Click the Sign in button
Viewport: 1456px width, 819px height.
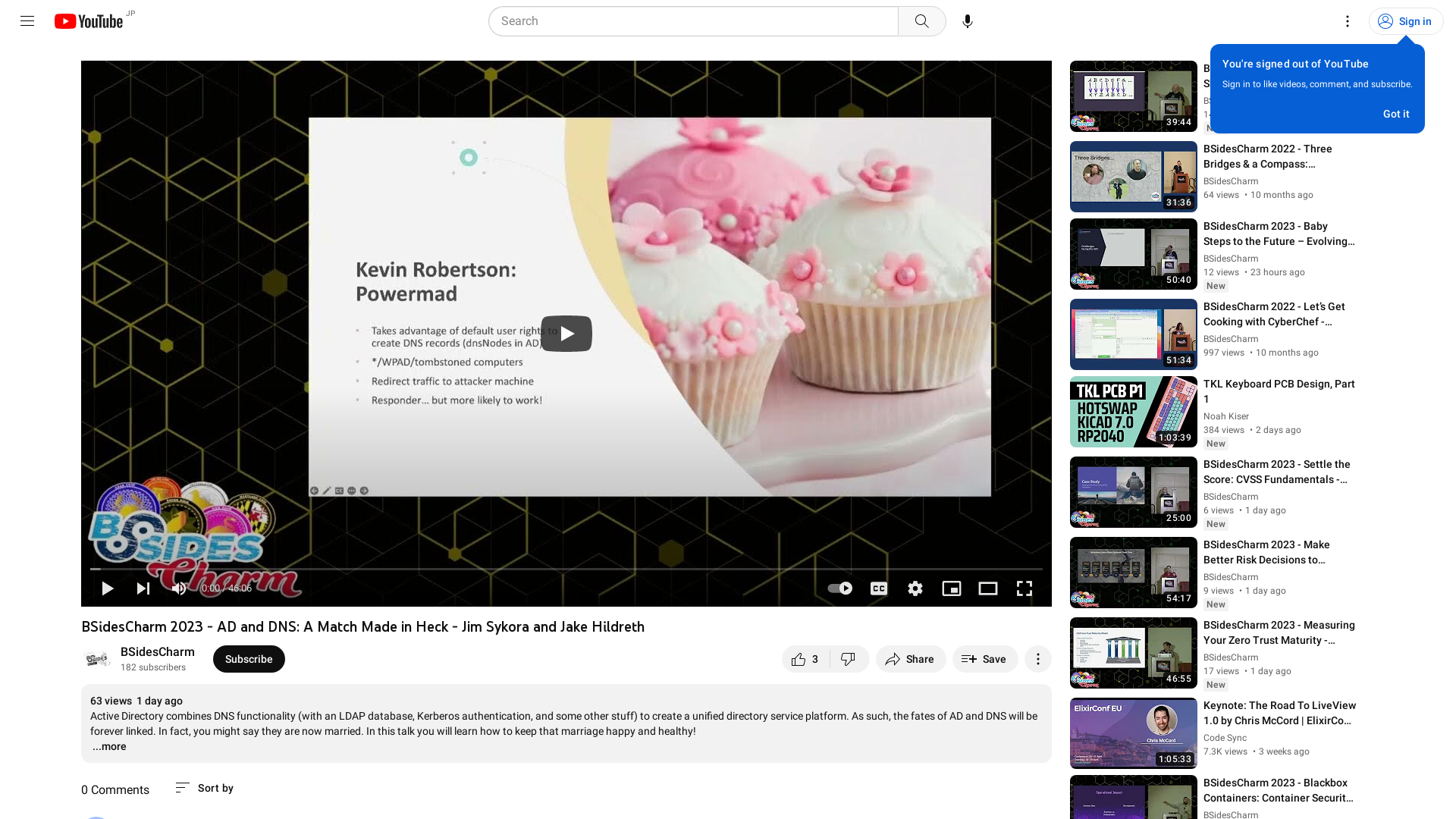(1405, 21)
